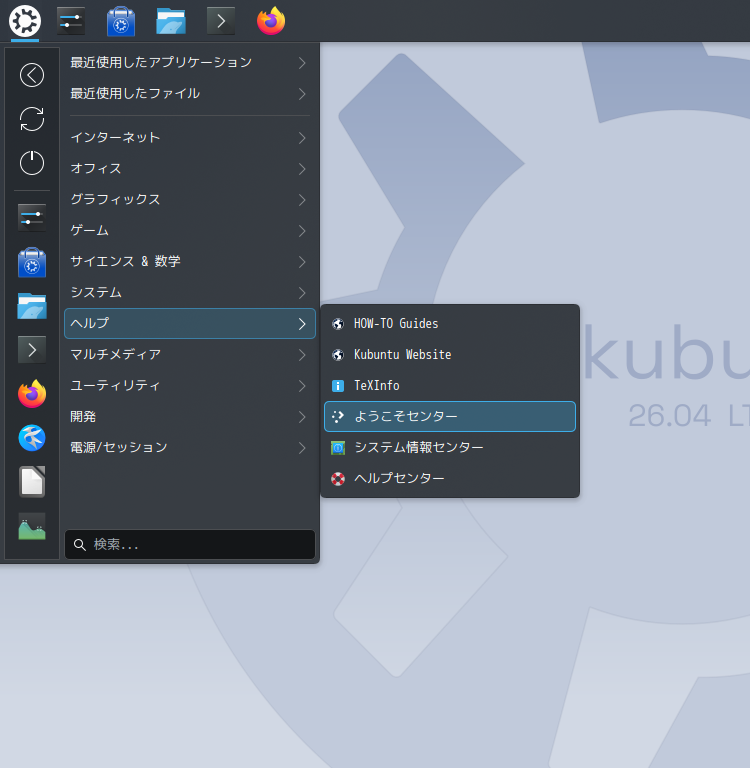Select the オフィス category label
The image size is (750, 768).
click(96, 168)
